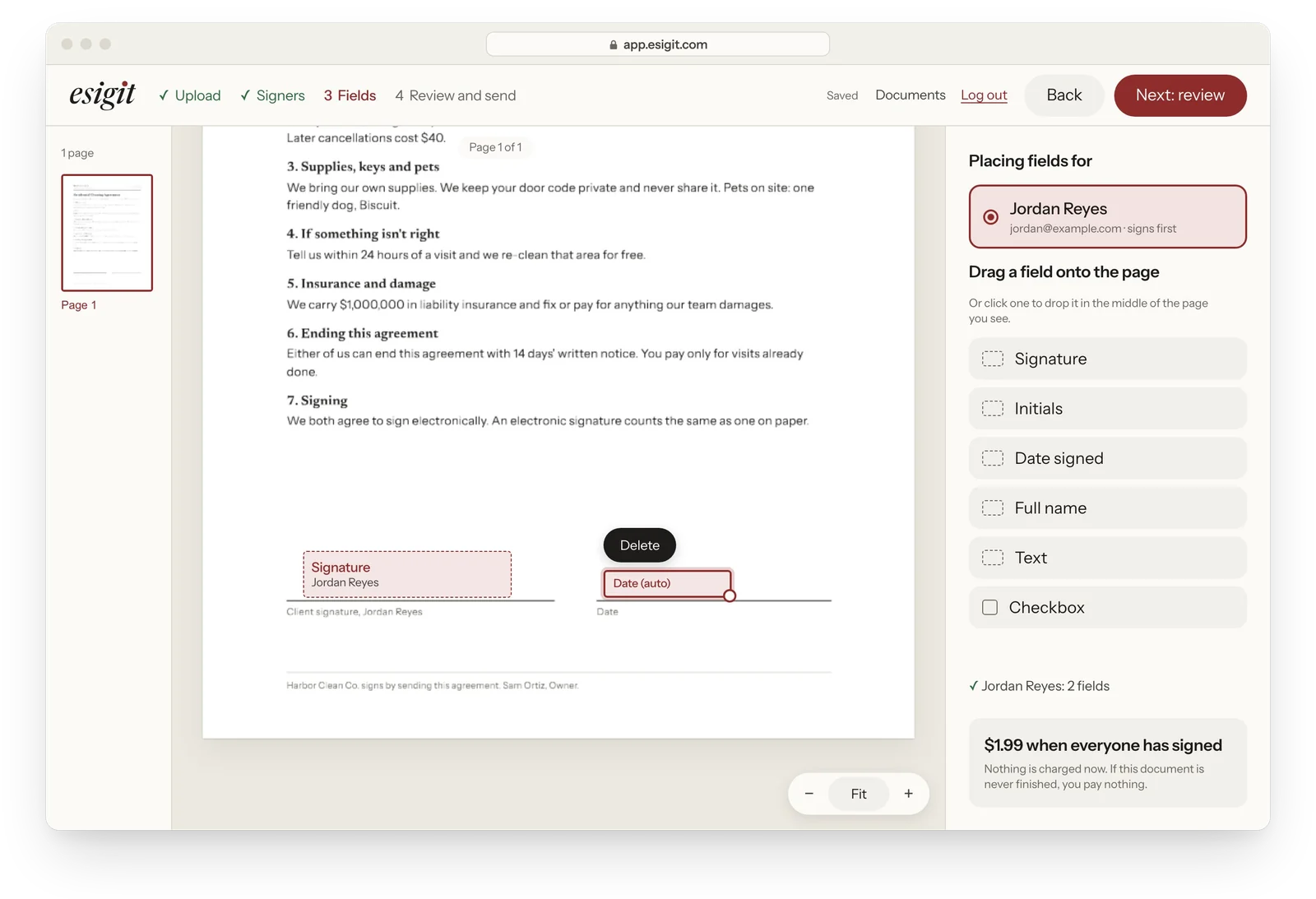Delete the selected date field
Image resolution: width=1316 pixels, height=899 pixels.
point(640,545)
